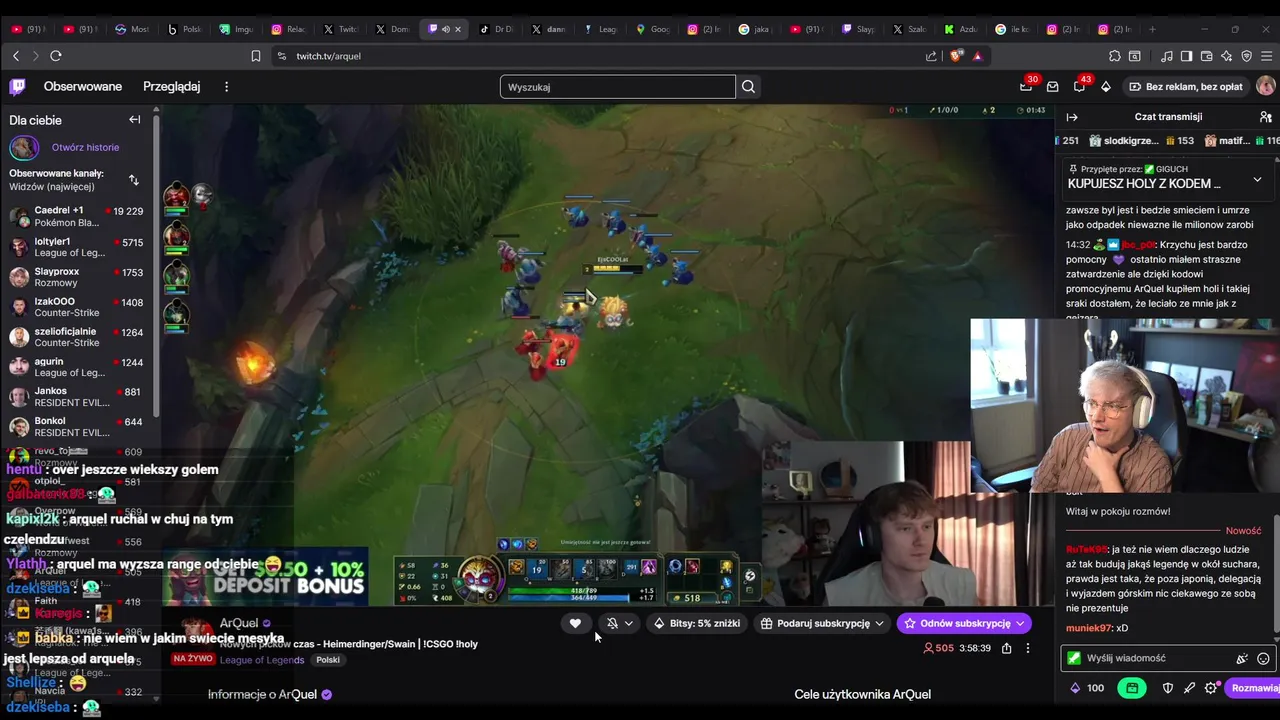Viewport: 1280px width, 720px height.
Task: Open the whispers mail icon
Action: pos(1052,87)
